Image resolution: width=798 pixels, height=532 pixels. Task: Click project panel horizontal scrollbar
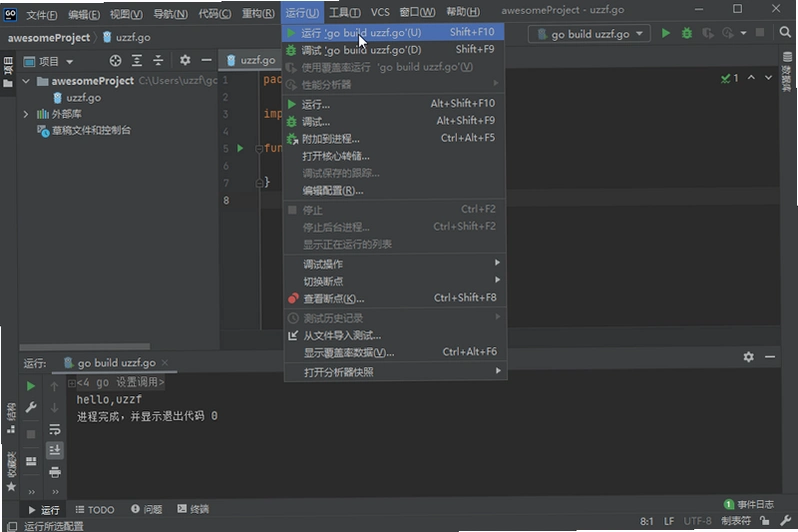point(84,346)
